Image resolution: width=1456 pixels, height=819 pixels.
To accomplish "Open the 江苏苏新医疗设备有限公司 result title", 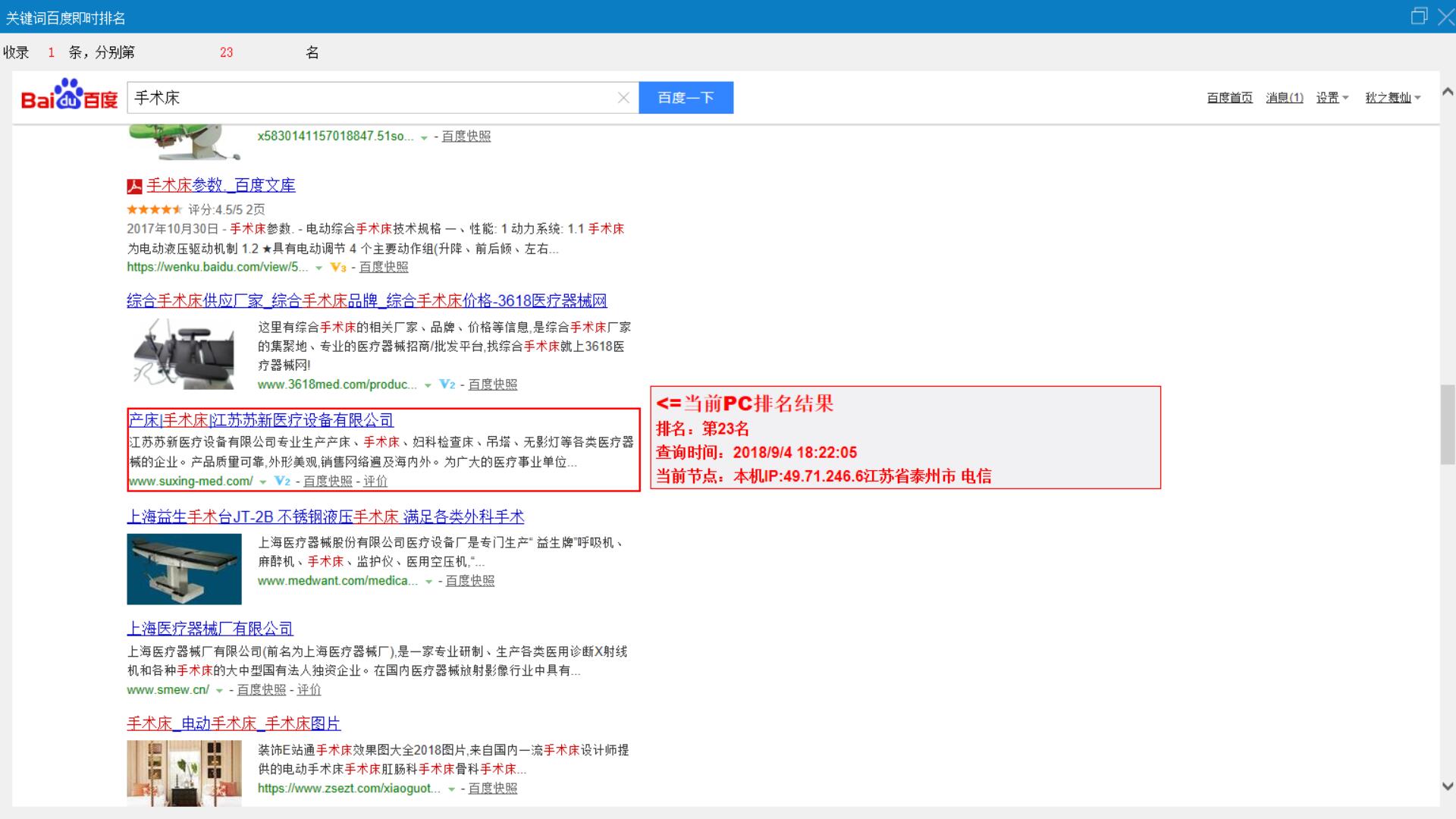I will pos(262,420).
